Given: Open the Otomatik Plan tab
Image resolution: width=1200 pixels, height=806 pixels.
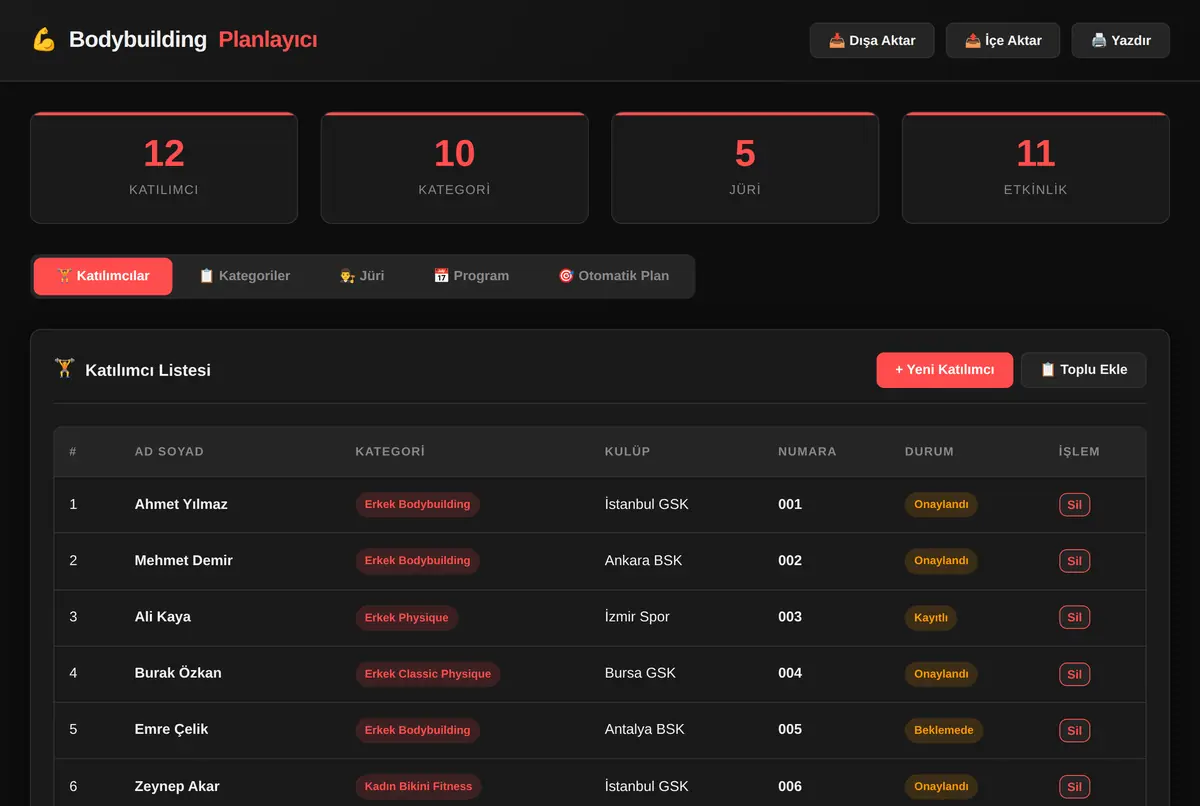Looking at the screenshot, I should pyautogui.click(x=613, y=276).
